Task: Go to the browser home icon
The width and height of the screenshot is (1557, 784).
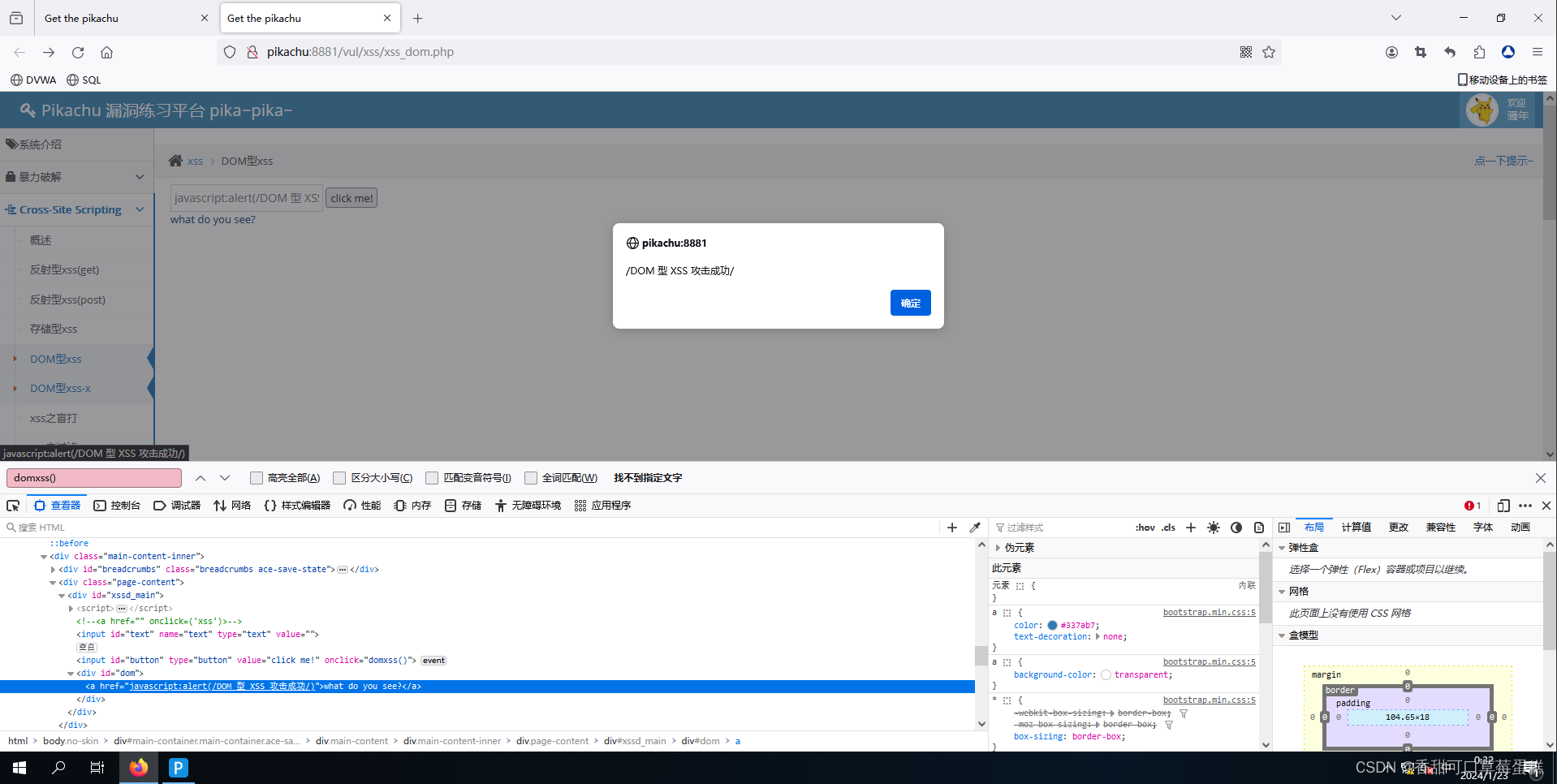Action: point(106,52)
